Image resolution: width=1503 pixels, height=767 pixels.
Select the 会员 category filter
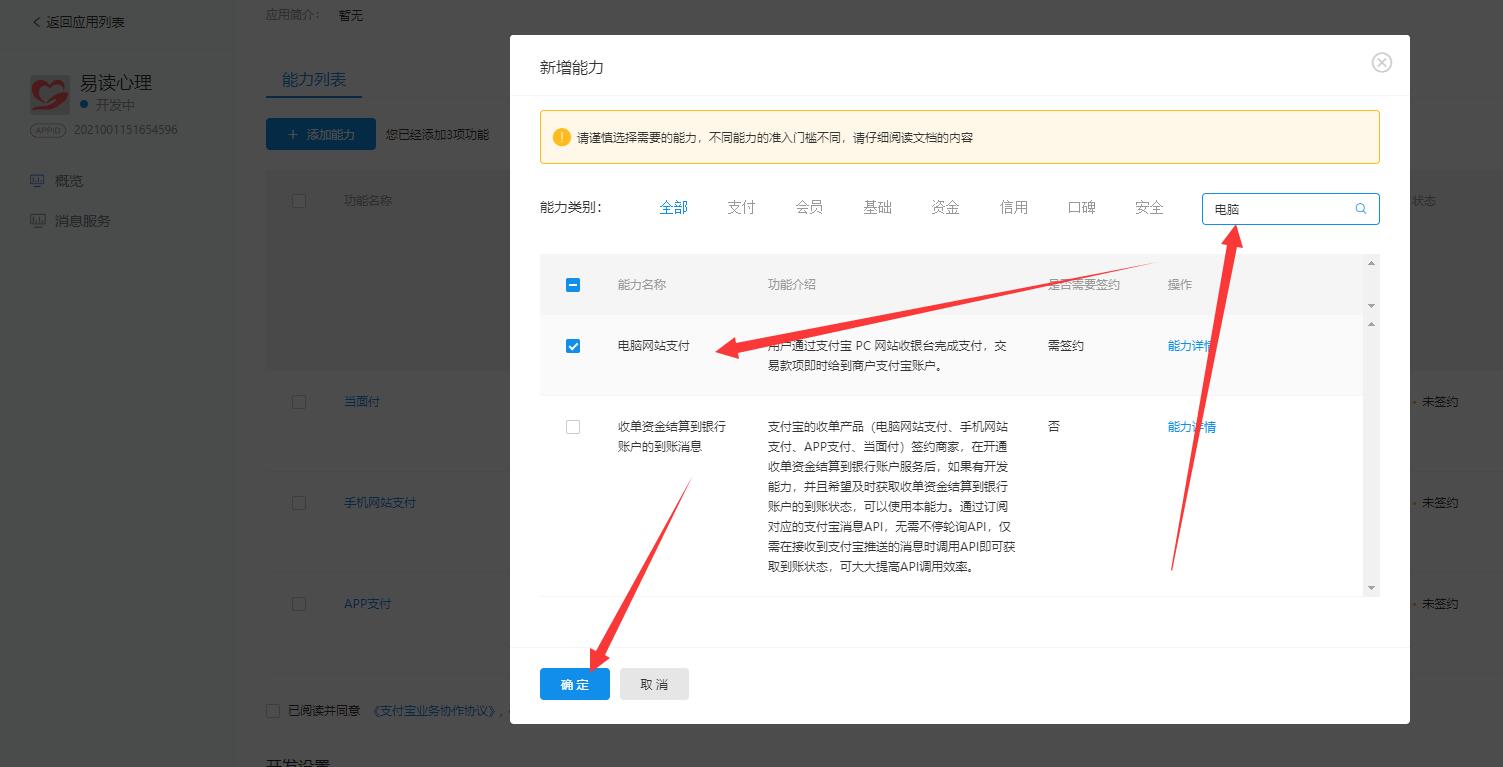809,208
